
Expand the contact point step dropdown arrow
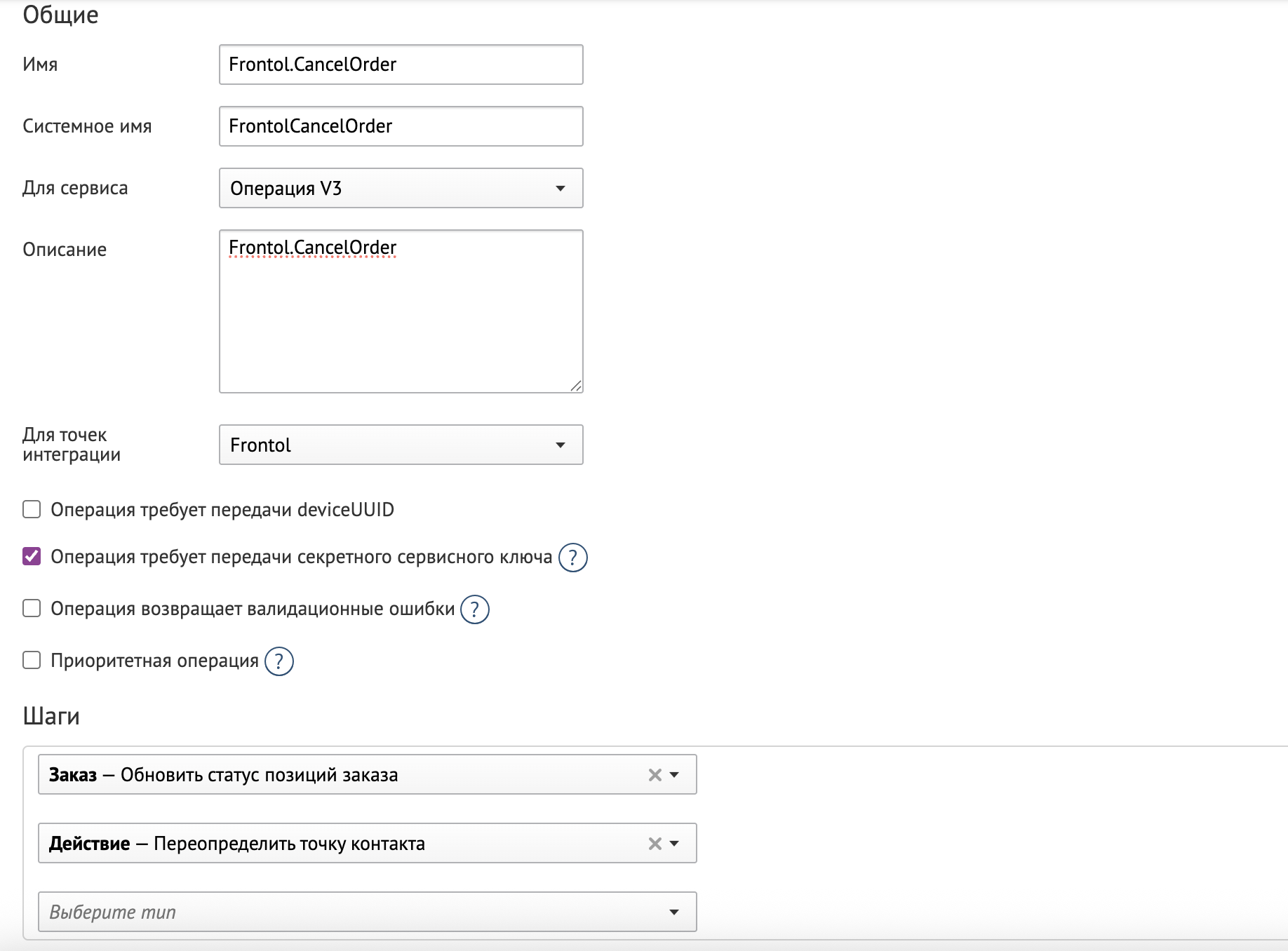pos(675,844)
